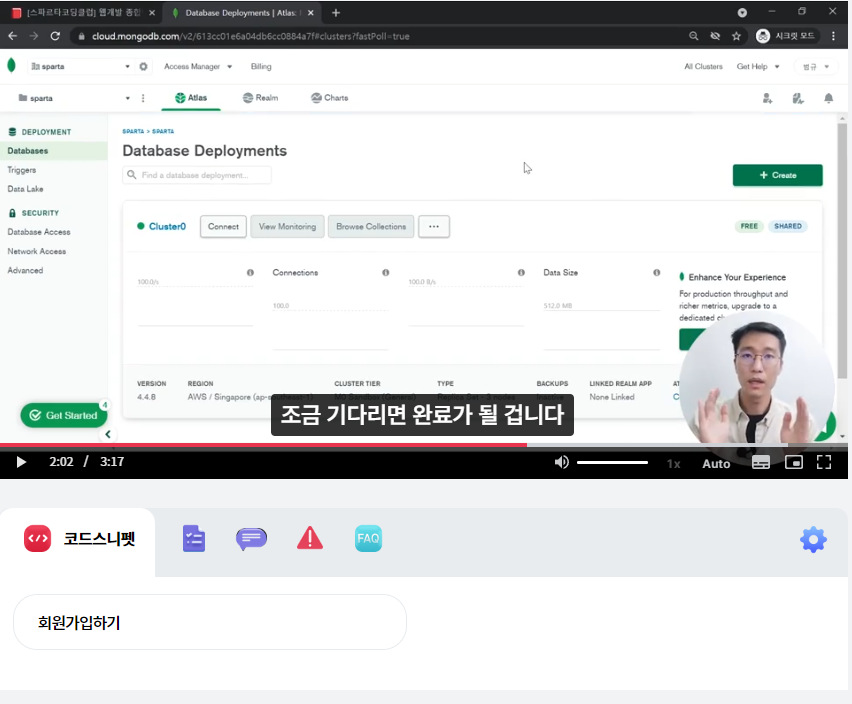Enable picture-in-picture mode

tap(794, 462)
